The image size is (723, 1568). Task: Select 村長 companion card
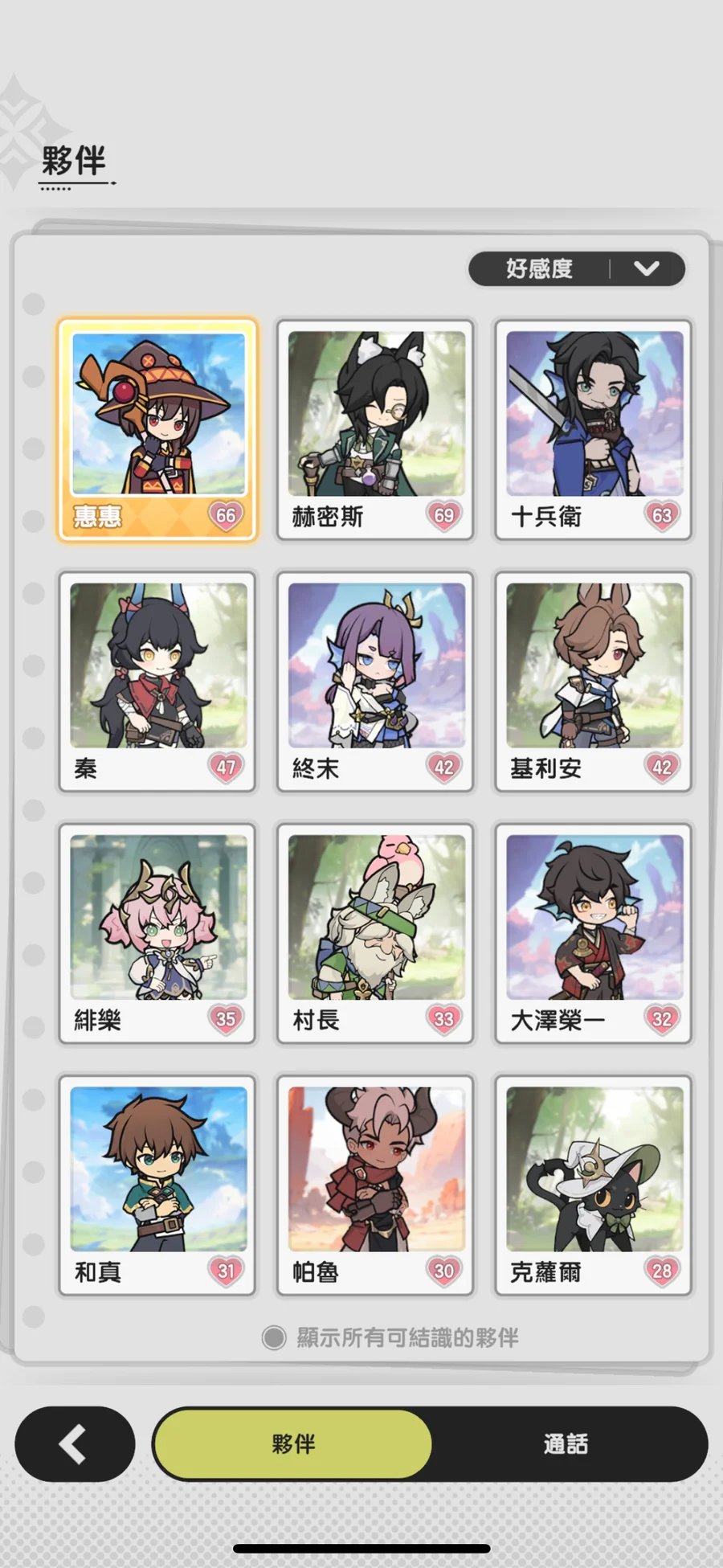coord(376,934)
